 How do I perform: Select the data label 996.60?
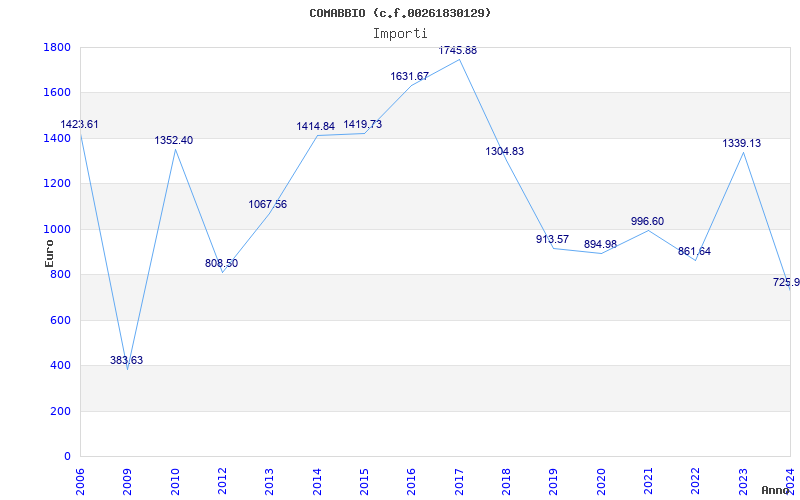tap(647, 221)
